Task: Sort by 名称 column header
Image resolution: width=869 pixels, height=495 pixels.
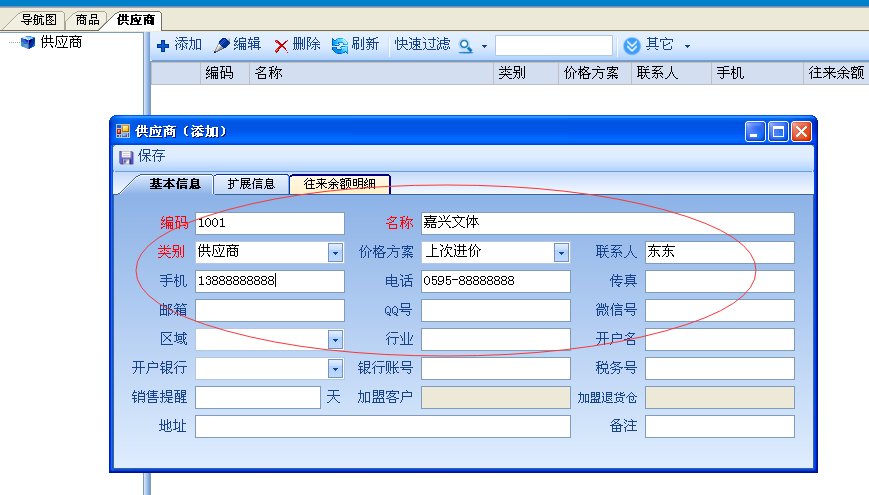Action: [x=371, y=73]
